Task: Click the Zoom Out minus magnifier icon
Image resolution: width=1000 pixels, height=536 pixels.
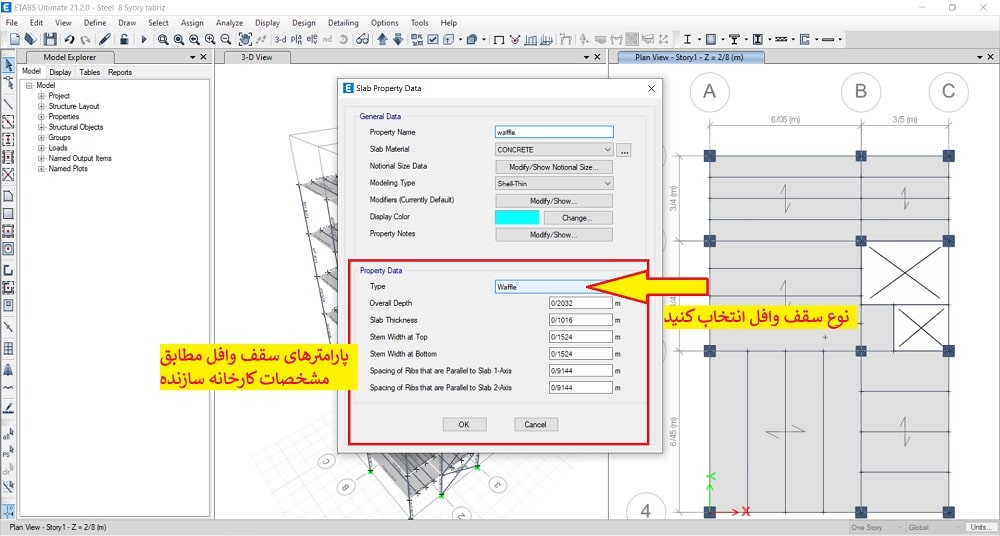Action: coord(226,39)
